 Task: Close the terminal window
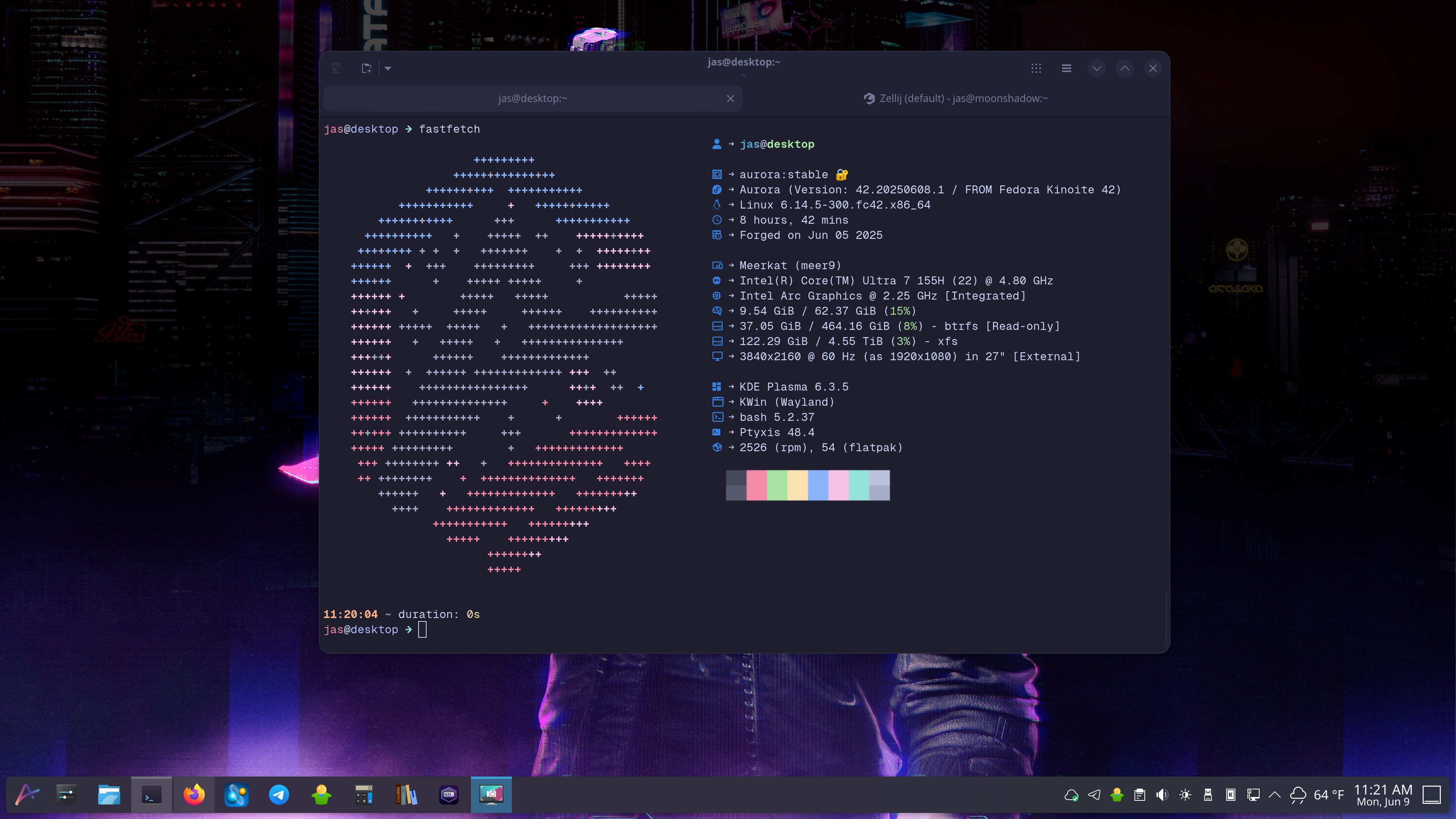coord(1153,68)
